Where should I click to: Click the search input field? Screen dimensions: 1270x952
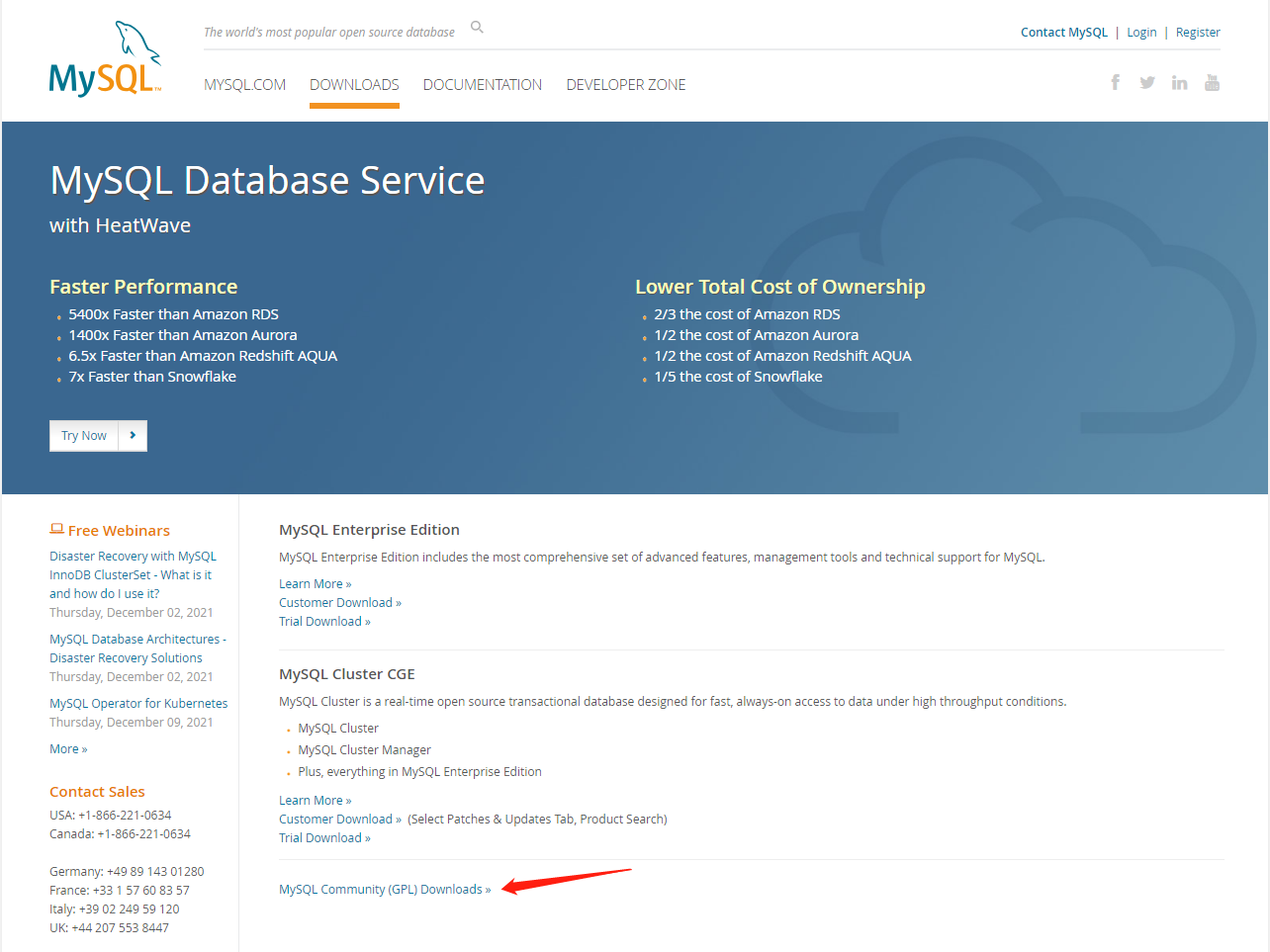326,32
